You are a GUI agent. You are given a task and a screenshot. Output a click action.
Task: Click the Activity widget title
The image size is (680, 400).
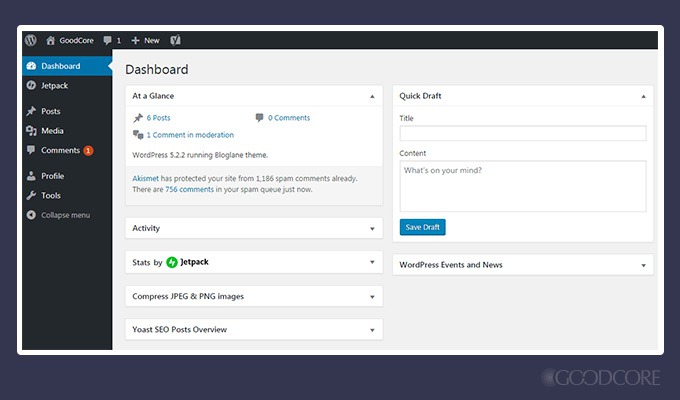point(146,228)
